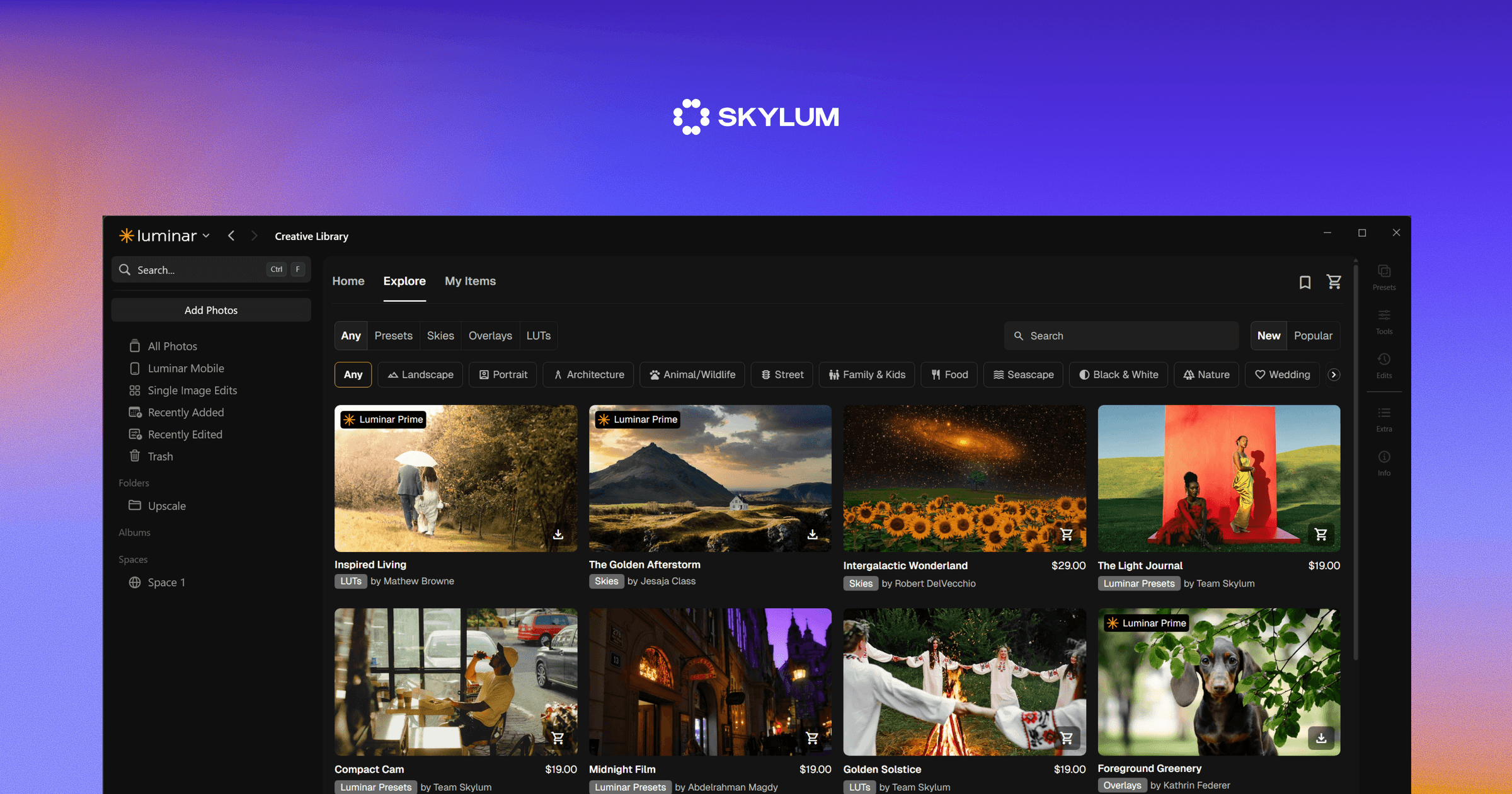Sort library by Popular
Screen dimensions: 1512x794
coord(1313,336)
